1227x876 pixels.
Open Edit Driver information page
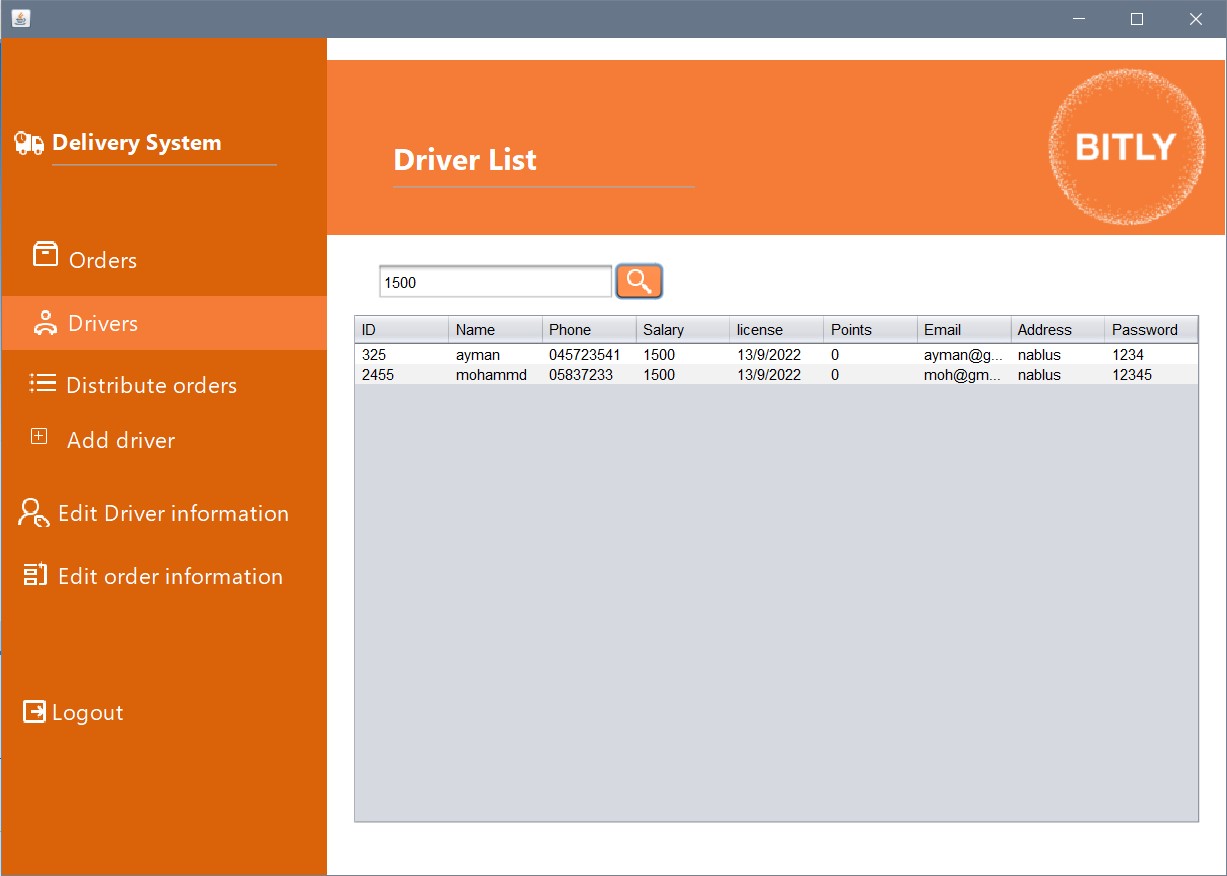pos(173,513)
